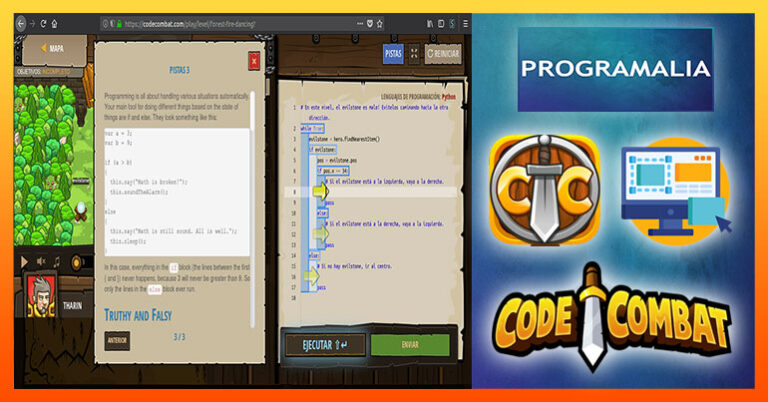The width and height of the screenshot is (768, 402).
Task: Bookmark this page with the star icon
Action: [380, 24]
